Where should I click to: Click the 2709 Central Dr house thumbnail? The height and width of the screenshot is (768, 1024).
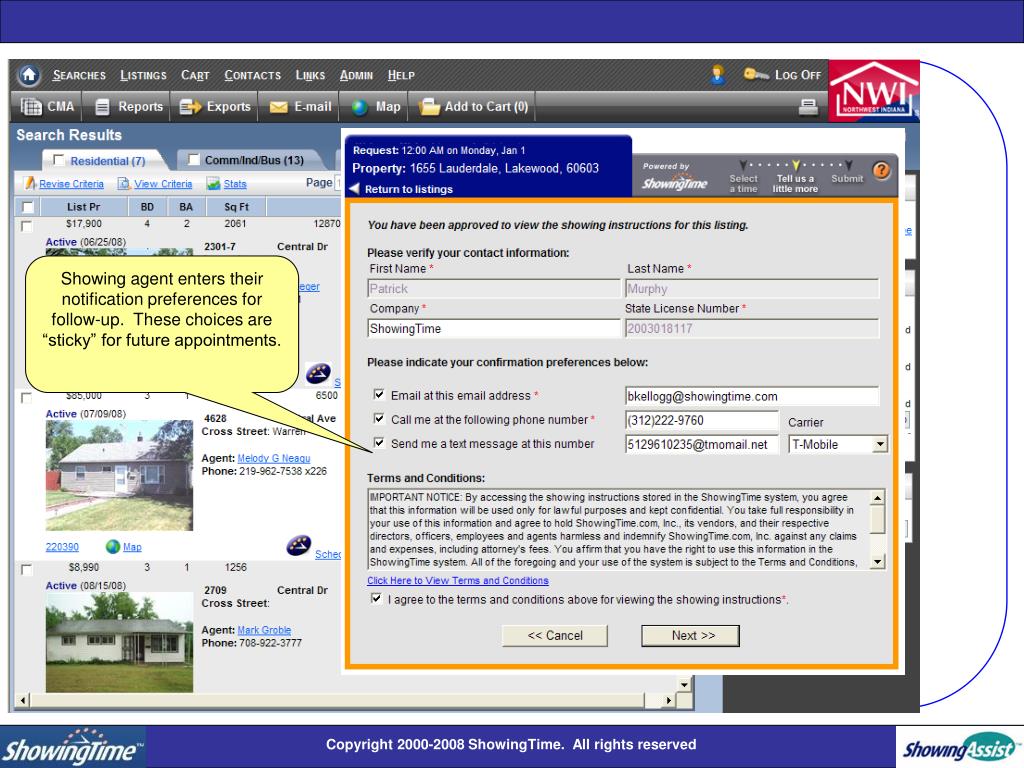120,642
